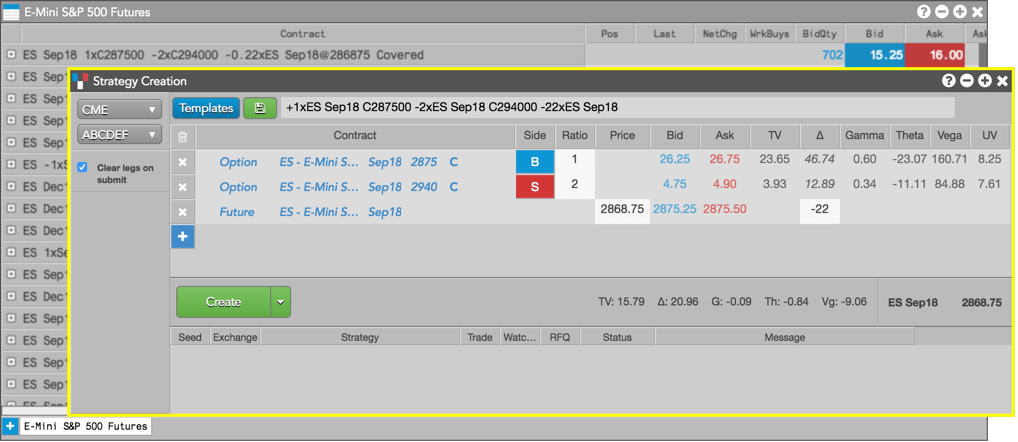
Task: Click the E-Mini S&P 500 Futures window icon
Action: (x=11, y=12)
